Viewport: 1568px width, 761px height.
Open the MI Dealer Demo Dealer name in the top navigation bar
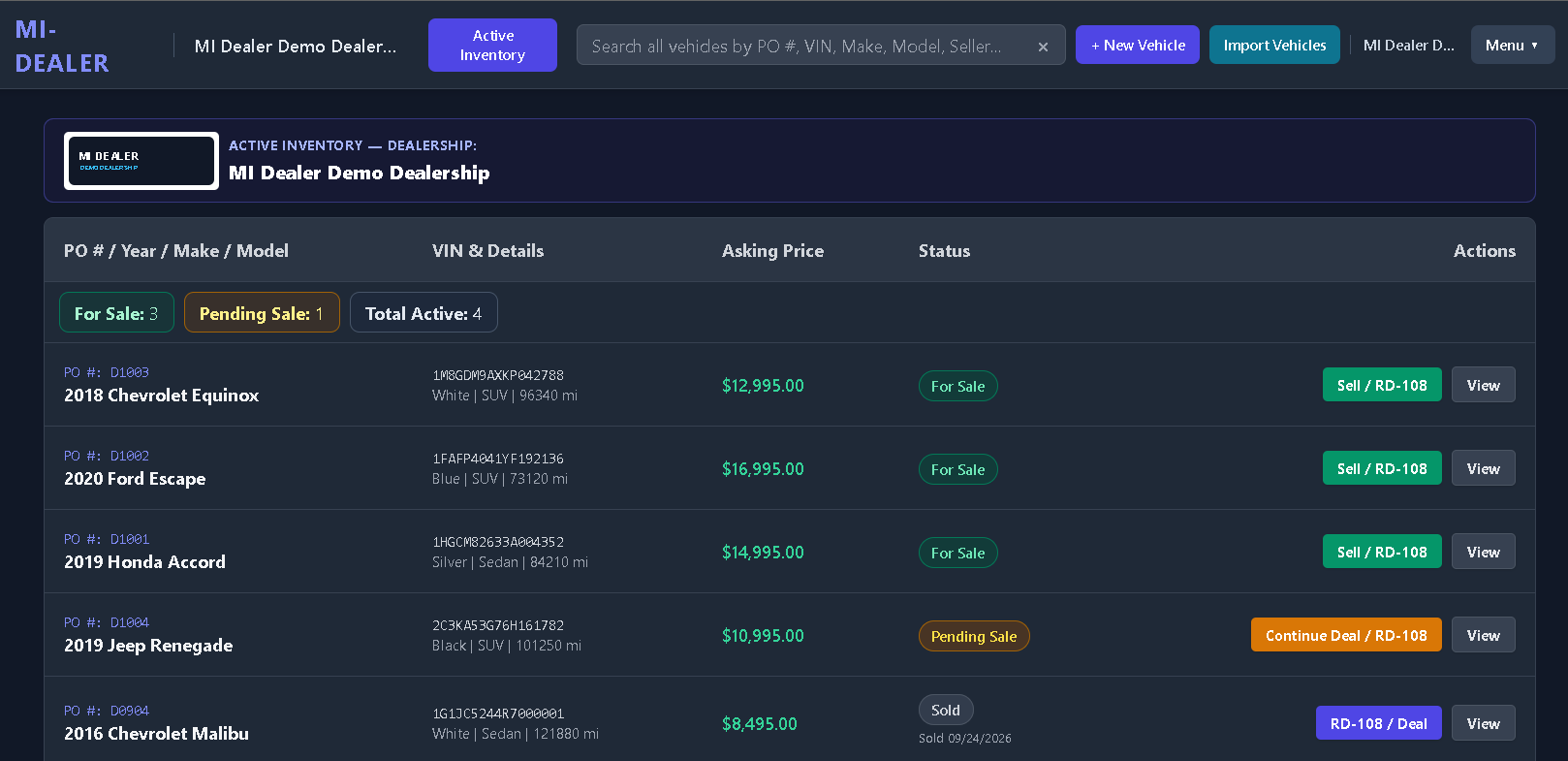296,46
